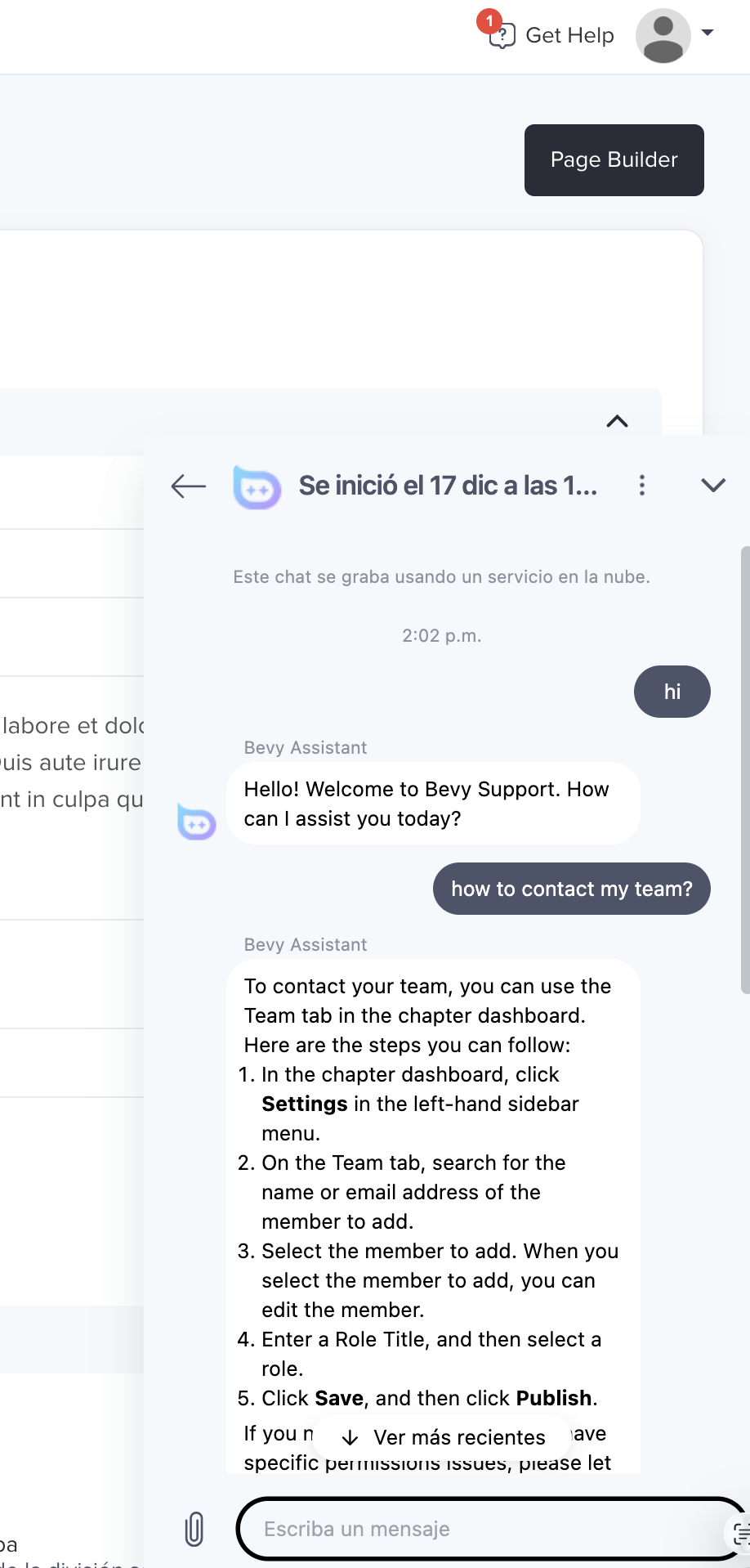This screenshot has width=750, height=1568.
Task: Expand the dropdown caret next to avatar
Action: [708, 34]
